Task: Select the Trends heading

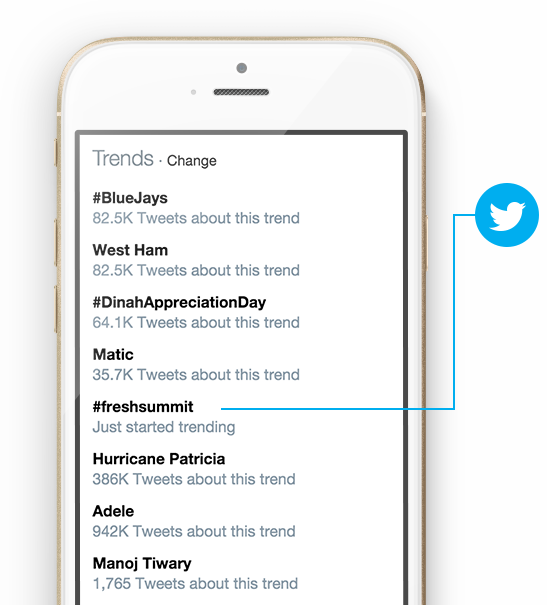Action: pos(123,159)
